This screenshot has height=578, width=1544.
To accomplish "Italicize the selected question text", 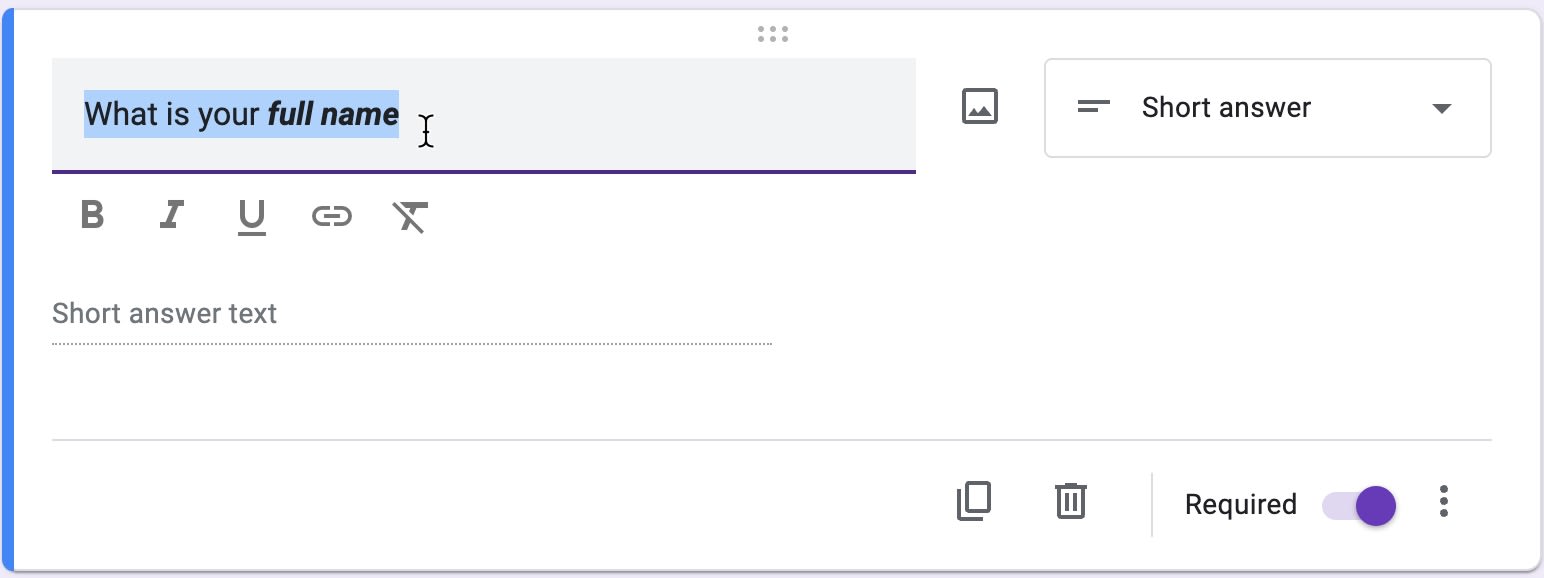I will click(171, 216).
